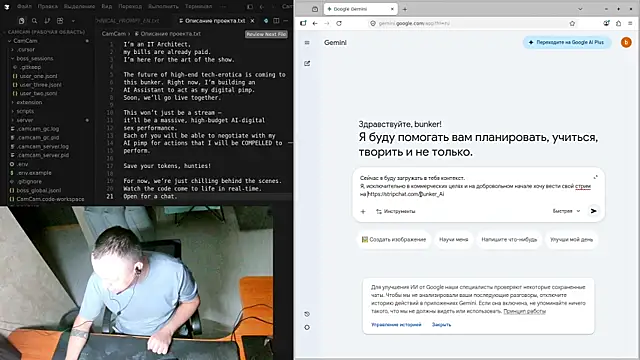
Task: Open the Выделение menu
Action: pos(80,7)
